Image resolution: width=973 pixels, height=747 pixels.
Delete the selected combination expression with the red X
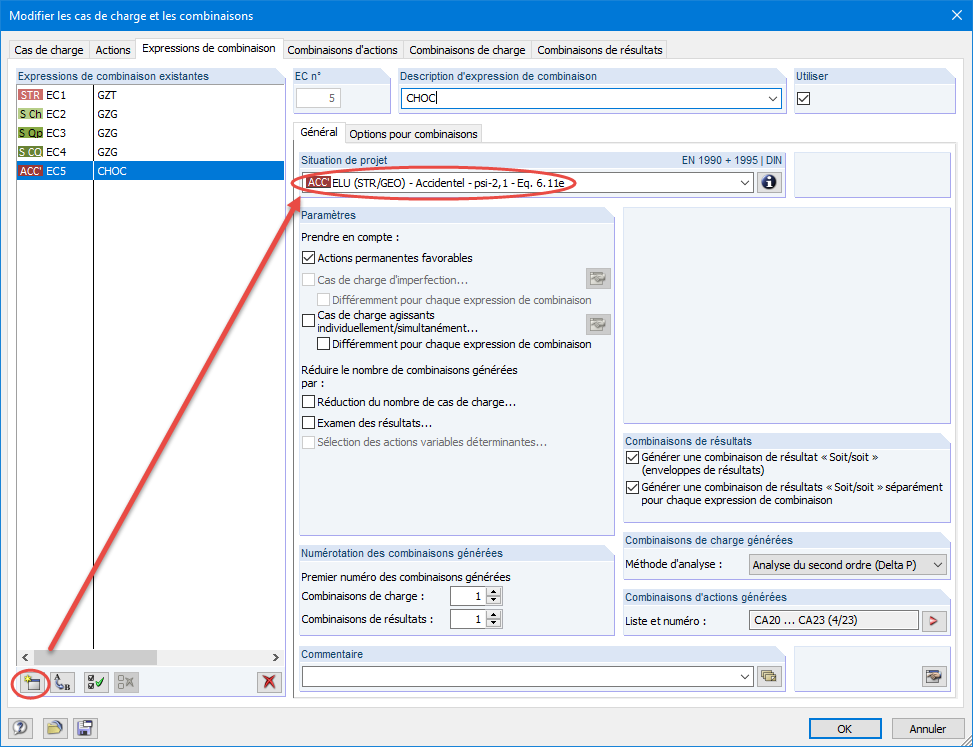pyautogui.click(x=269, y=682)
